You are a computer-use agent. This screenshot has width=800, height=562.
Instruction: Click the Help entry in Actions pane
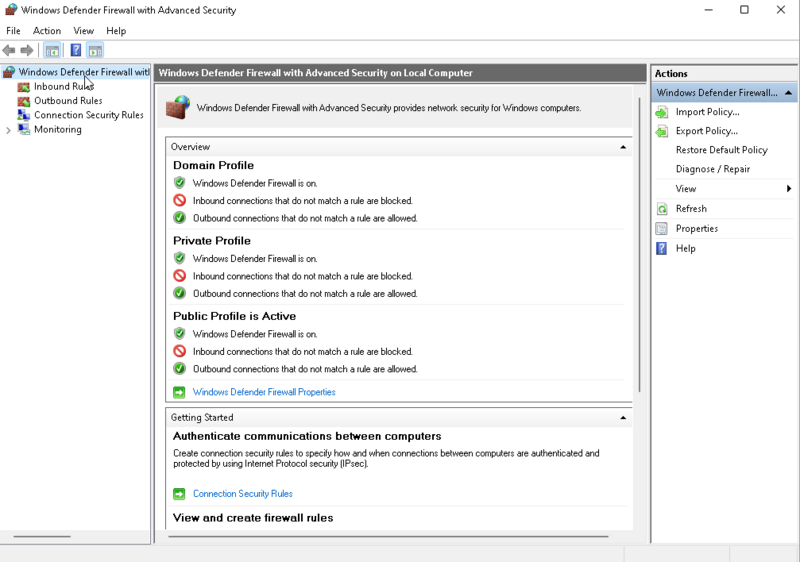[x=686, y=248]
